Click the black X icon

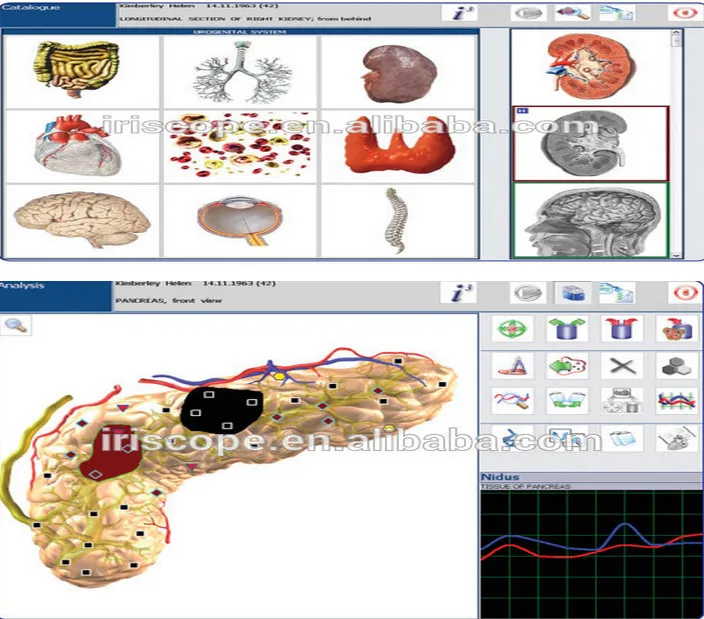click(622, 365)
